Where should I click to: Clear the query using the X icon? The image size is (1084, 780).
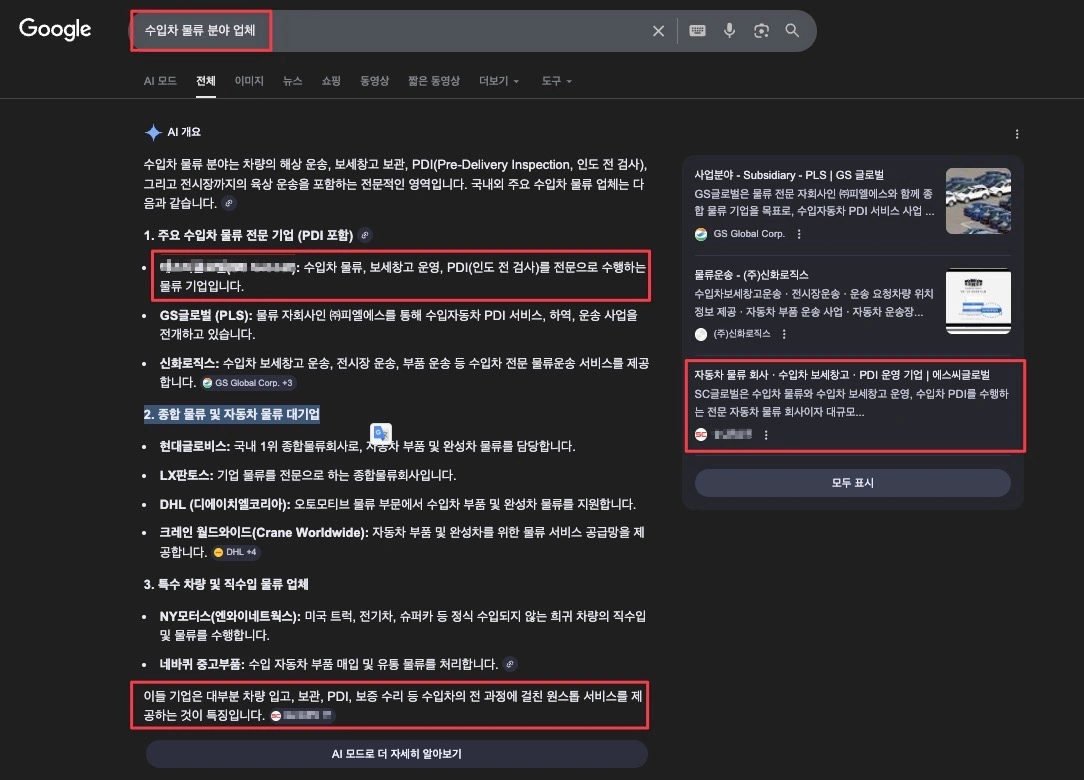[x=658, y=31]
